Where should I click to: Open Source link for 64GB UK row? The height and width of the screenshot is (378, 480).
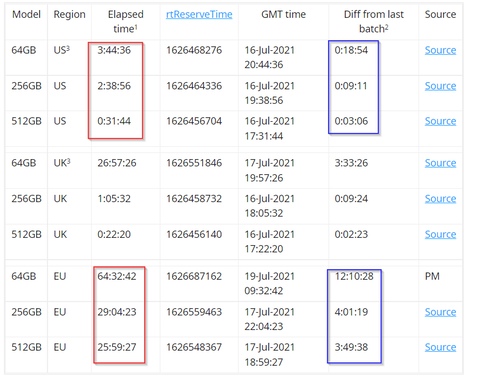point(440,163)
